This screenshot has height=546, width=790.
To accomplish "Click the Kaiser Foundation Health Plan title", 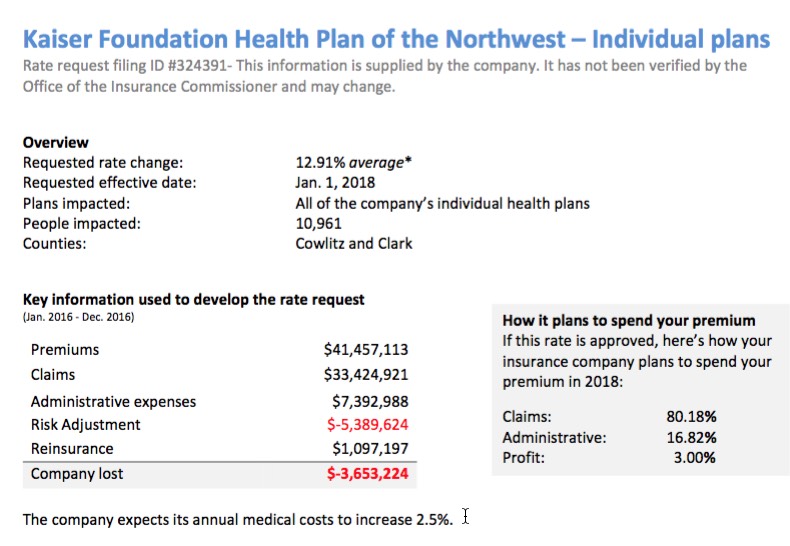I will tap(396, 39).
